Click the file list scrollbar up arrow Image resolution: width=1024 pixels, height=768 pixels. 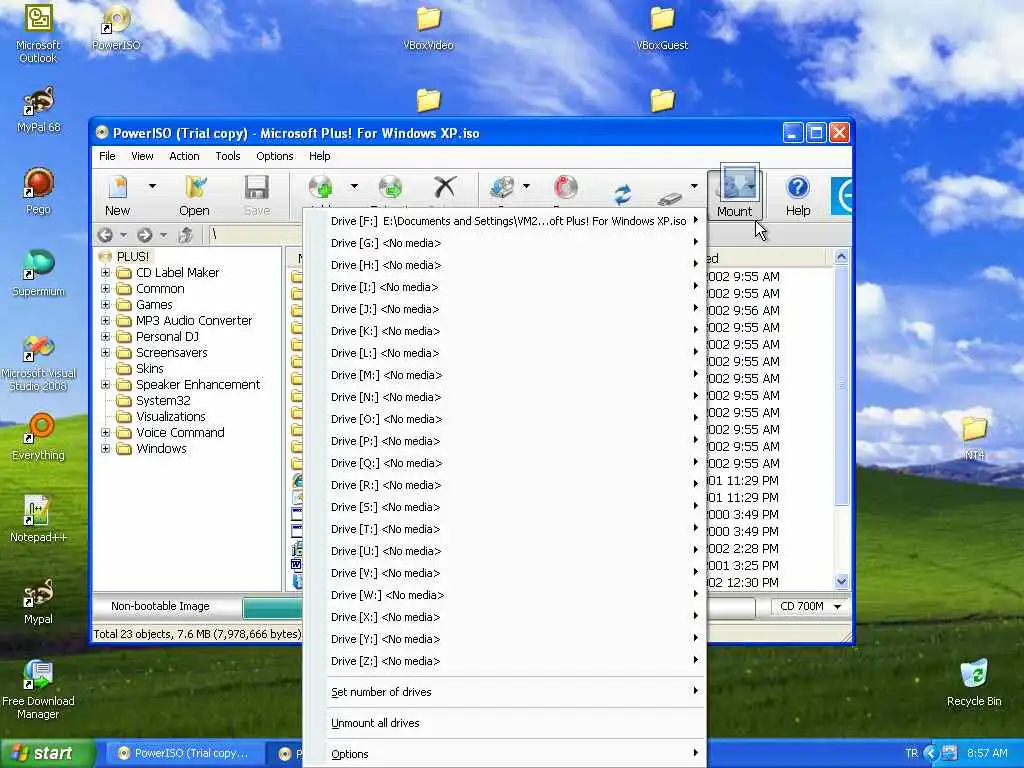tap(841, 257)
